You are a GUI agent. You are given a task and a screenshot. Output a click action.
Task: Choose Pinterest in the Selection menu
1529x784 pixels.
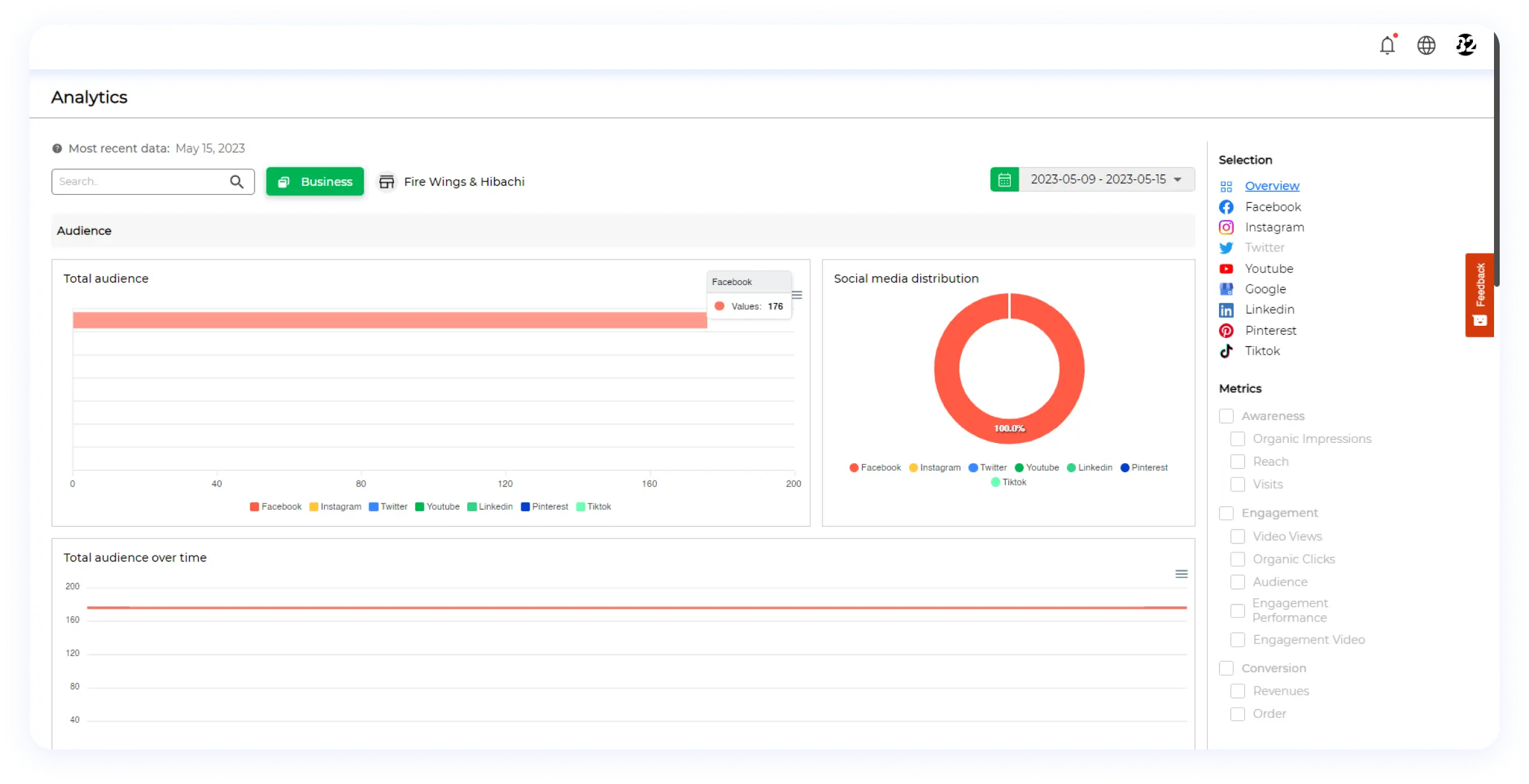pyautogui.click(x=1271, y=331)
